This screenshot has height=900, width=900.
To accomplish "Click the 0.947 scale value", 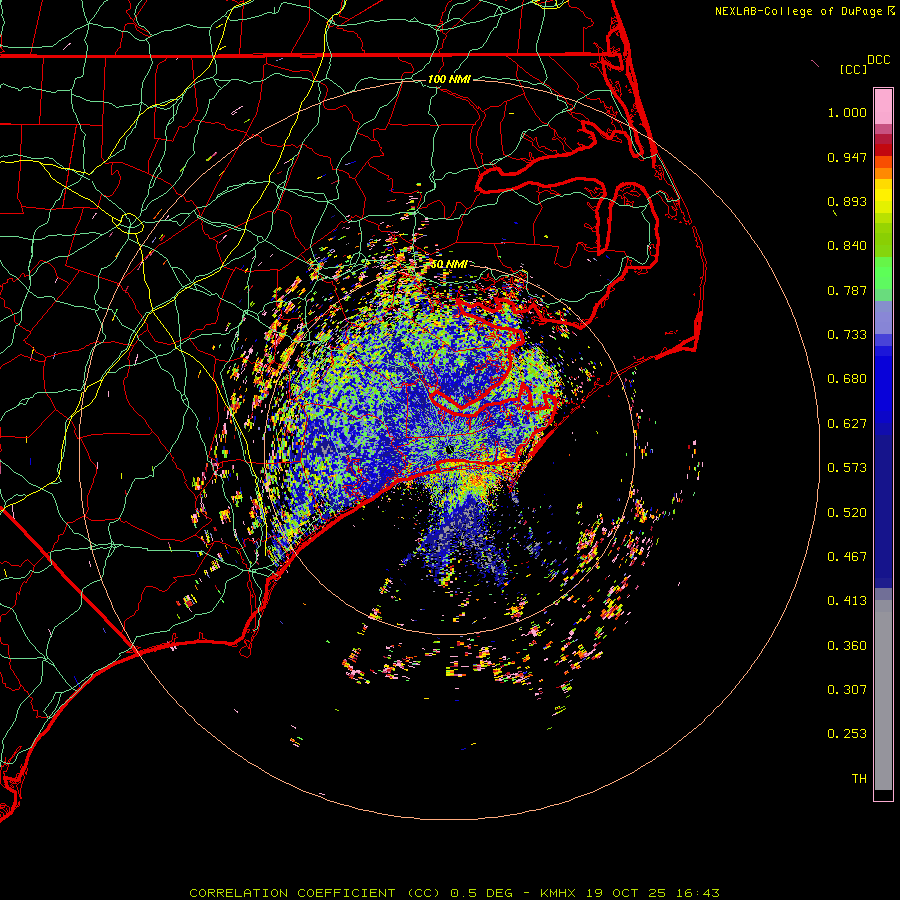I will pyautogui.click(x=847, y=157).
